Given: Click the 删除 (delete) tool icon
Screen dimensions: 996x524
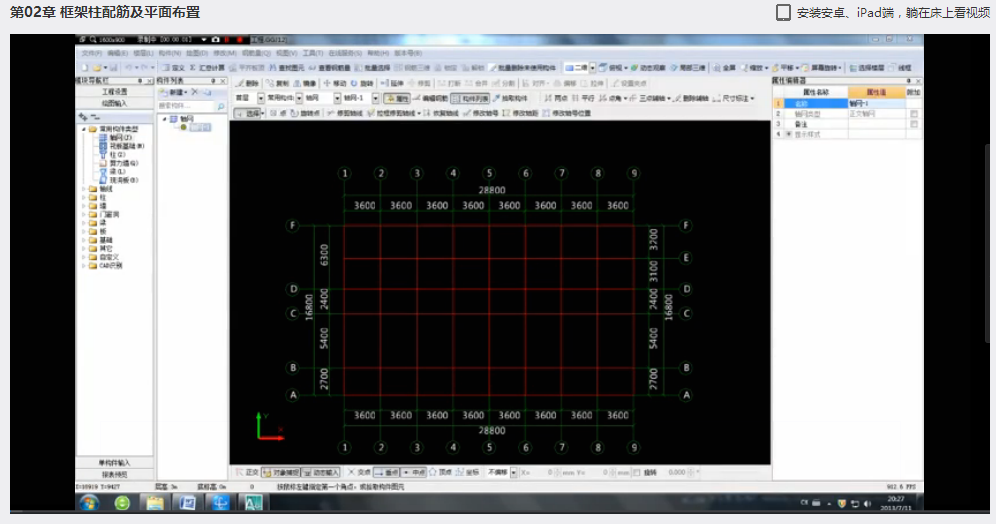Looking at the screenshot, I should pyautogui.click(x=250, y=83).
